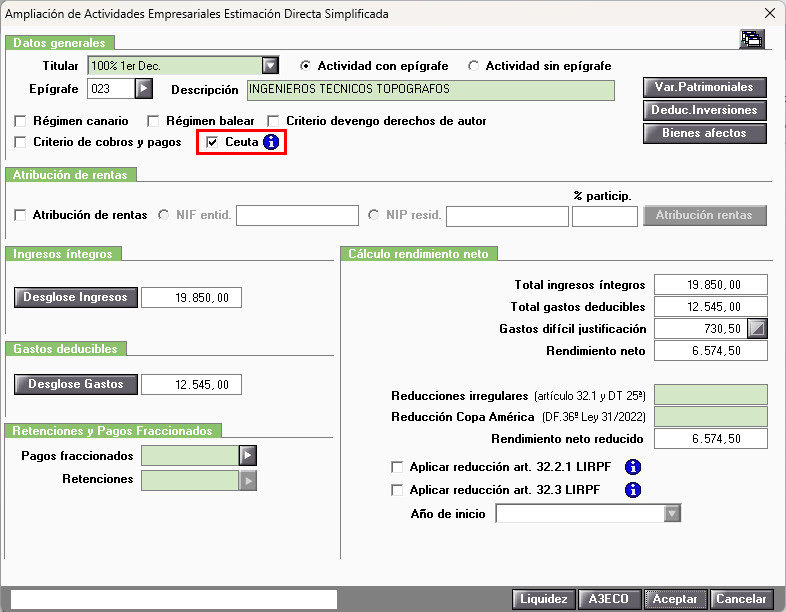Select NIF entid. radio option
The image size is (786, 612).
tap(163, 215)
